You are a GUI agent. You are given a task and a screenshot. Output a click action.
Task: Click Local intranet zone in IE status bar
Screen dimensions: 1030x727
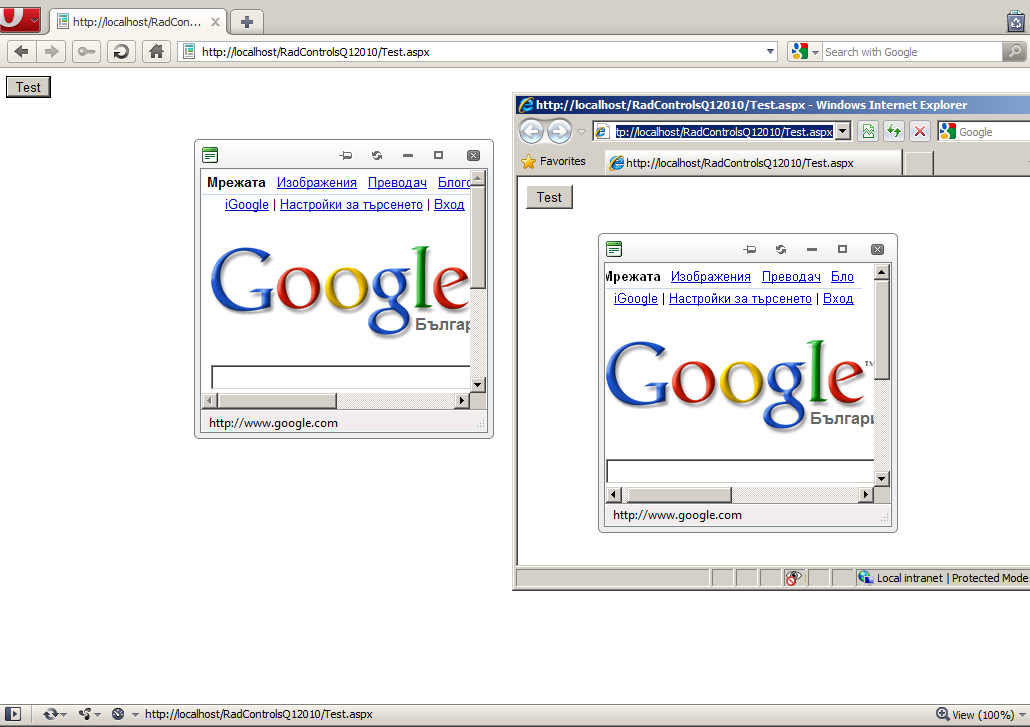944,578
